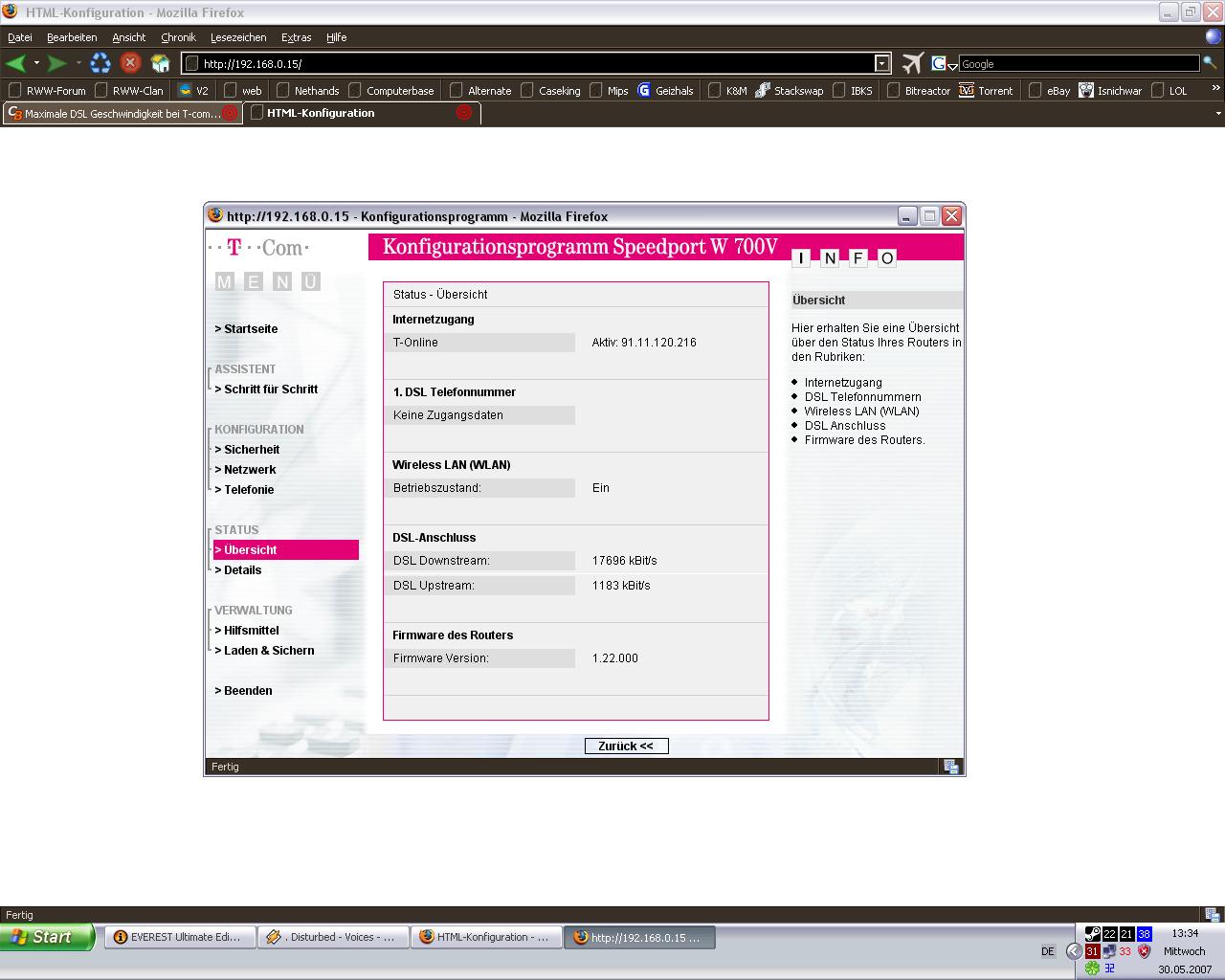Open the Isnichwar bookmark
Screen dimensions: 1225x980
tap(1110, 91)
